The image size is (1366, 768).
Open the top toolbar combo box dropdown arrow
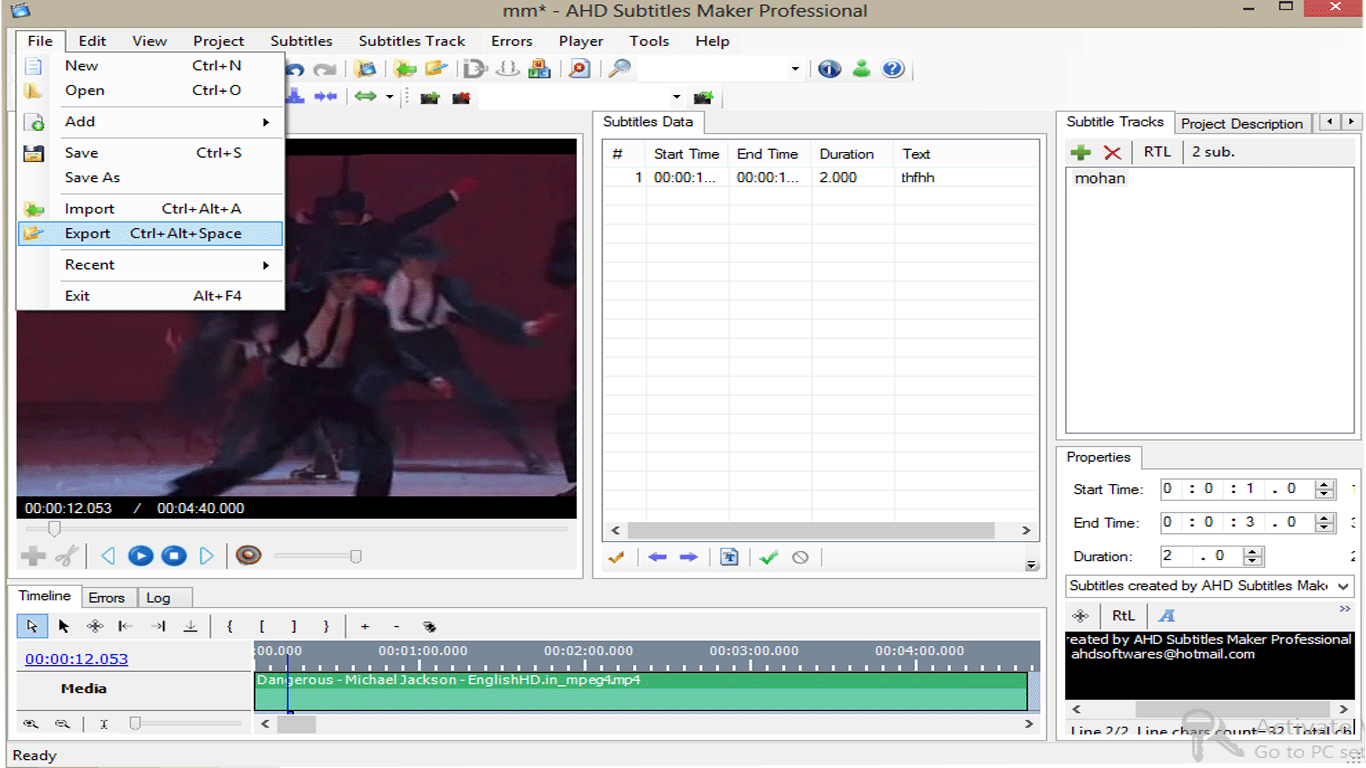point(795,69)
